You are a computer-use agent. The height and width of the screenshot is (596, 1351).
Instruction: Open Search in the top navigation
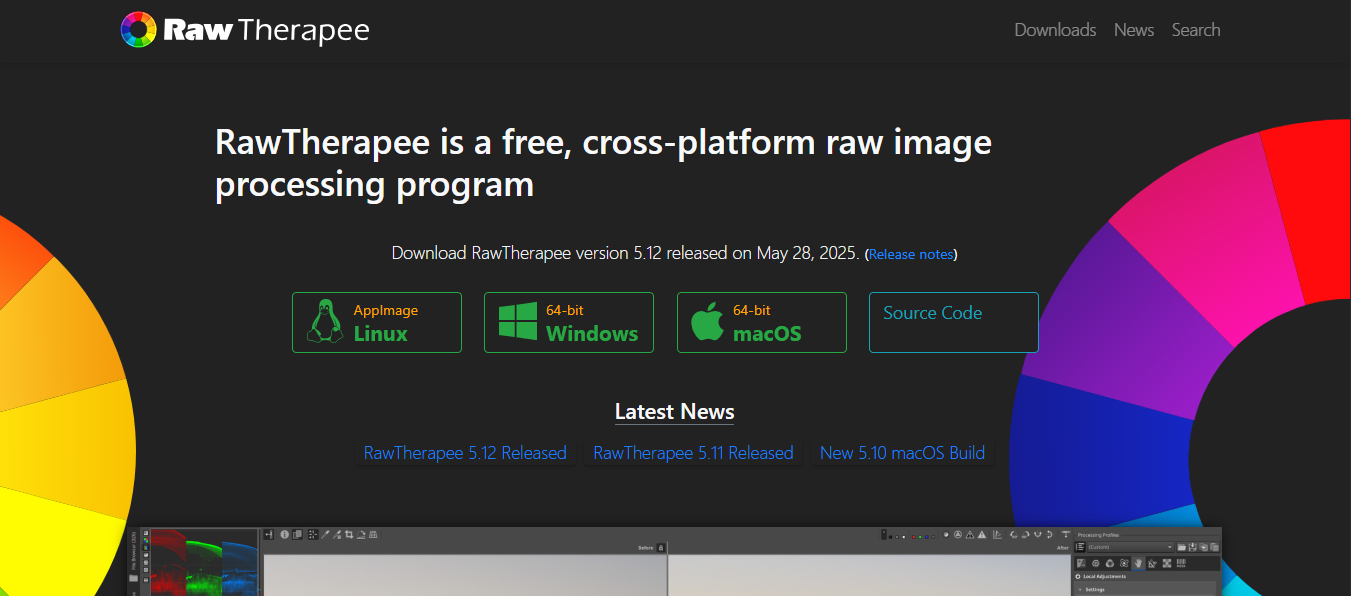1196,30
